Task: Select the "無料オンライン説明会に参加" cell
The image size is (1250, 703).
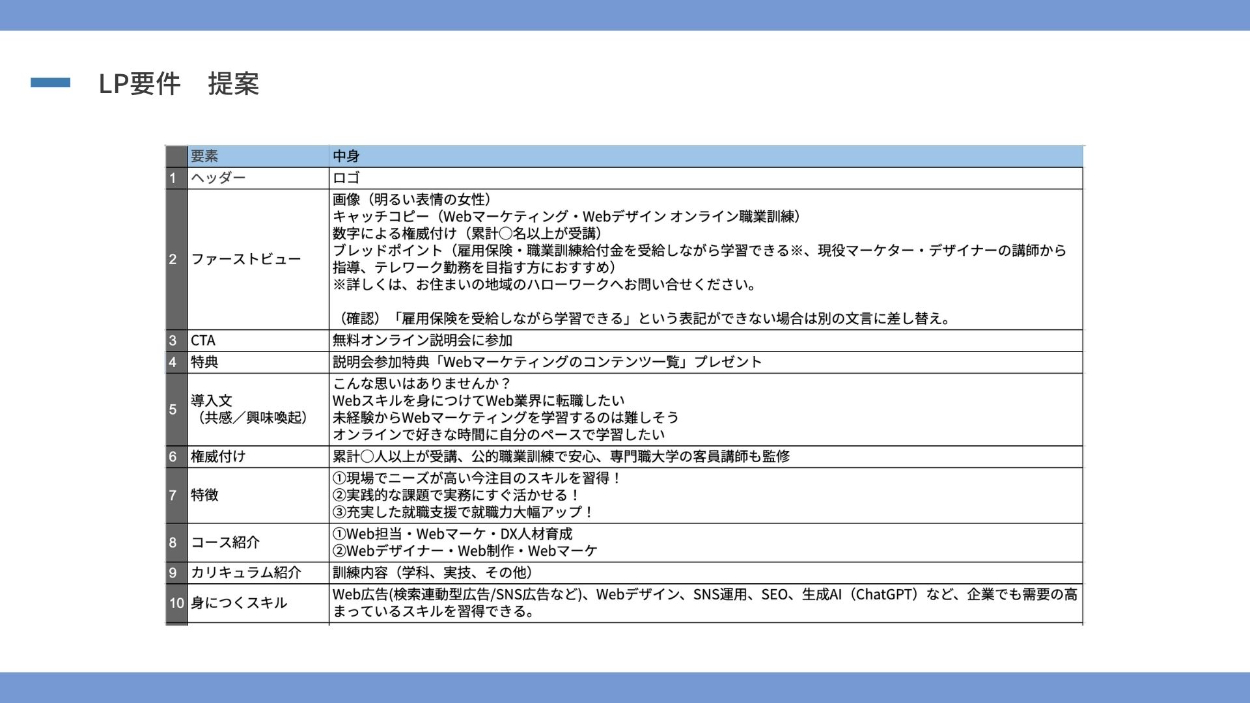Action: click(705, 340)
